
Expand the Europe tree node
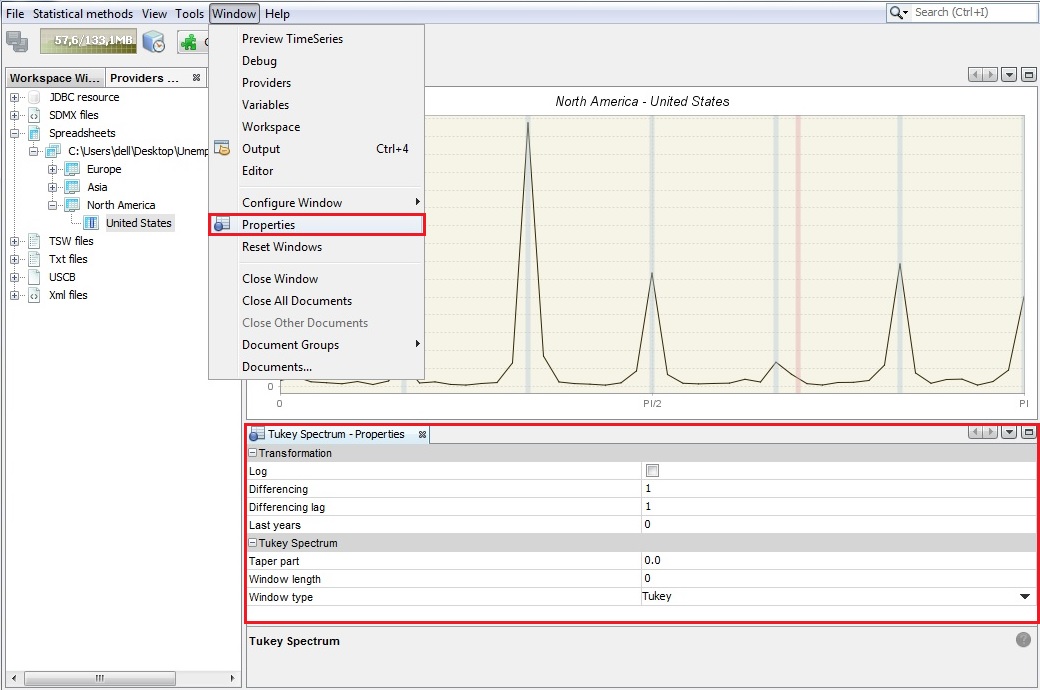click(53, 169)
